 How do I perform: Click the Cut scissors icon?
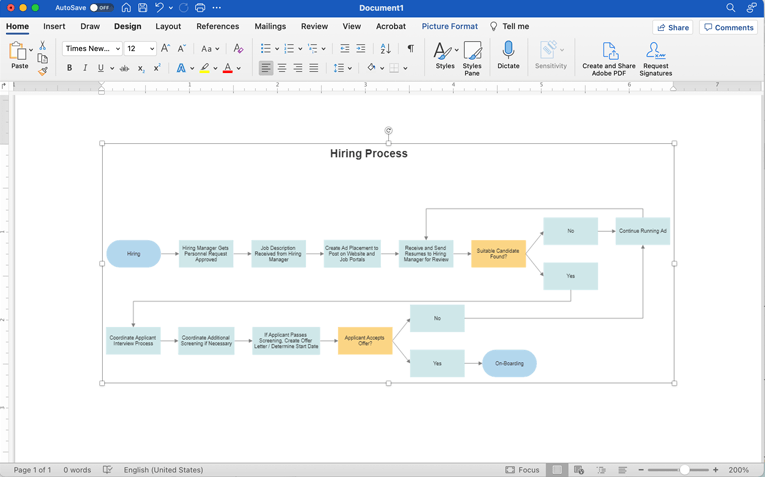[42, 45]
